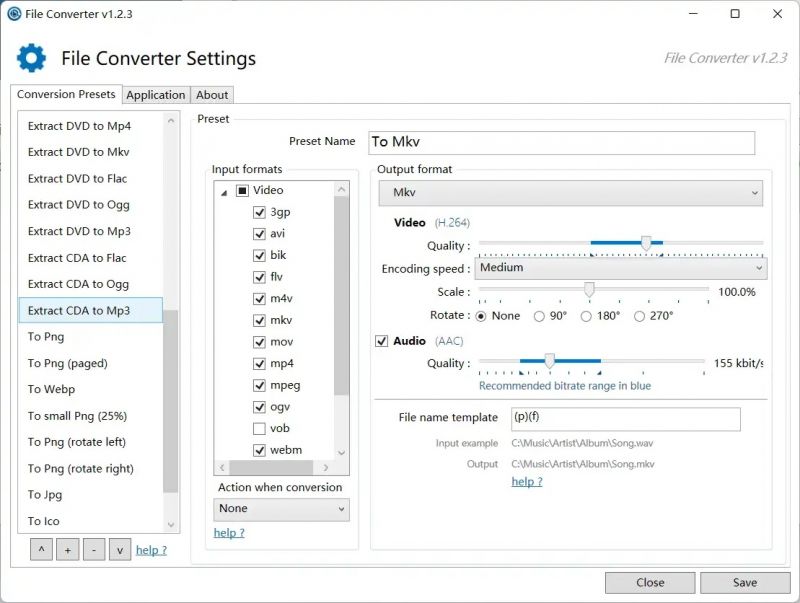
Task: Uncheck the m4v input format
Action: click(259, 298)
